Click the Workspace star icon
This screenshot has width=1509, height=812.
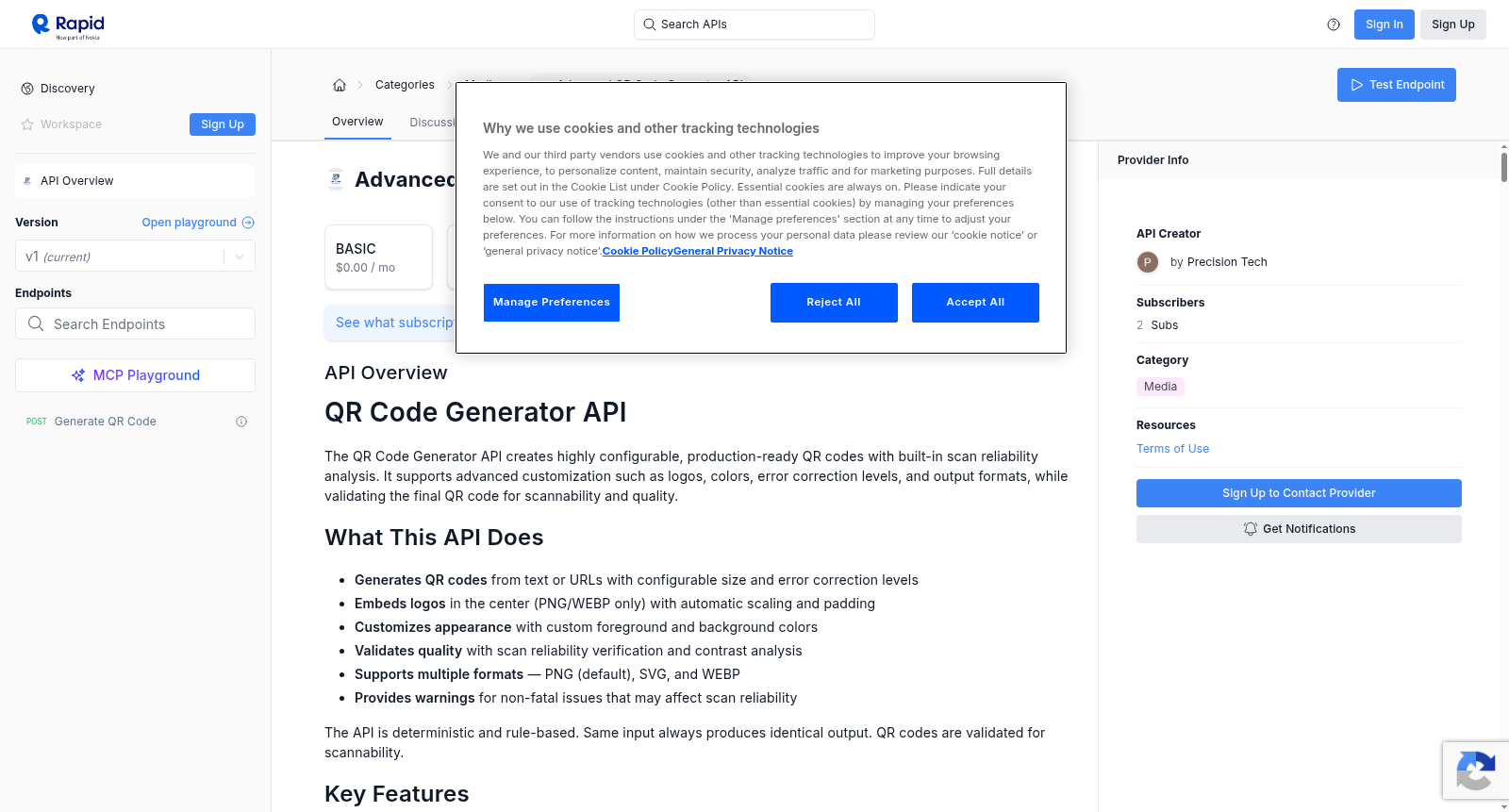pos(27,124)
